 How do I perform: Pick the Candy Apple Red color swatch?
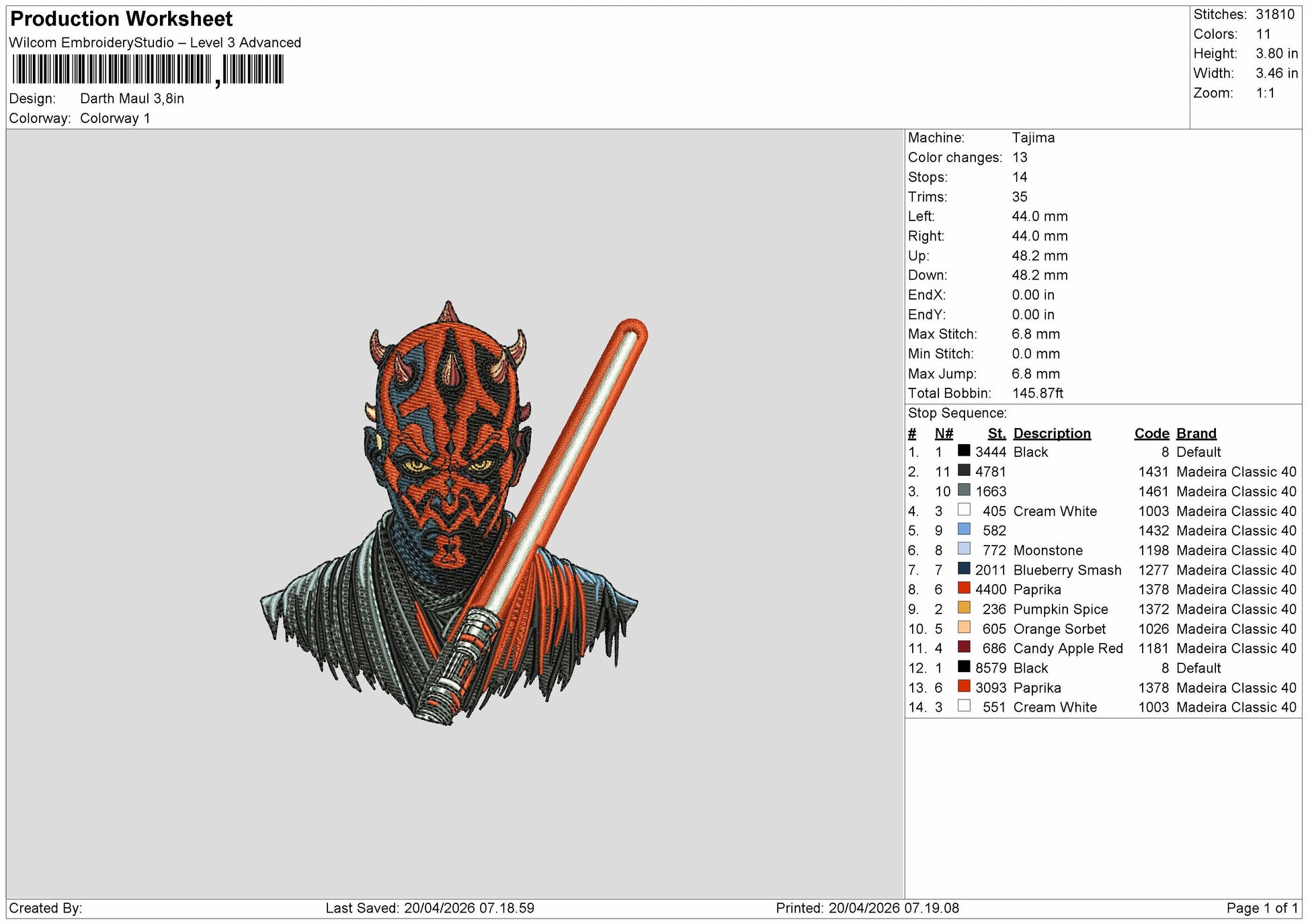[x=964, y=647]
